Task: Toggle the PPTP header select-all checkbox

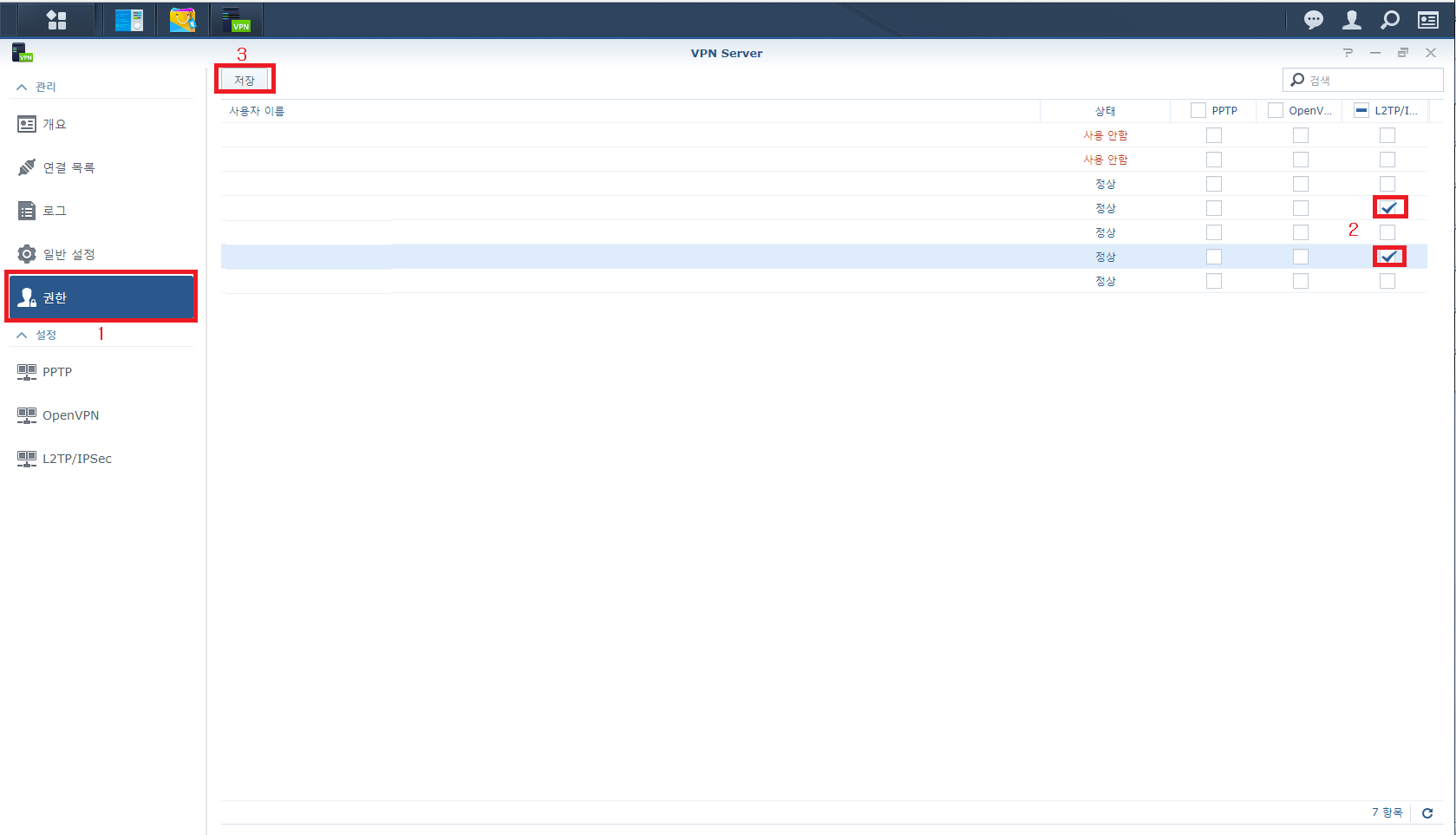Action: (1198, 110)
